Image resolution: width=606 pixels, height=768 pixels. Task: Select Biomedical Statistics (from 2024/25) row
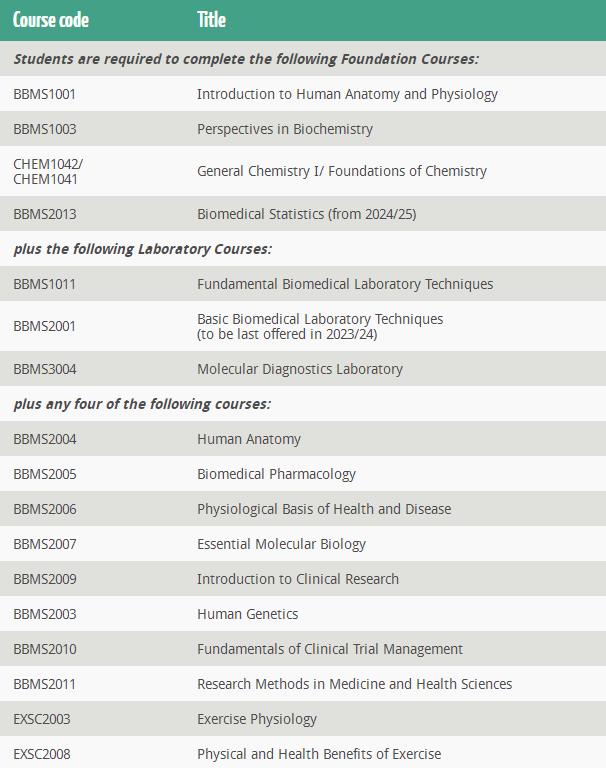point(303,214)
